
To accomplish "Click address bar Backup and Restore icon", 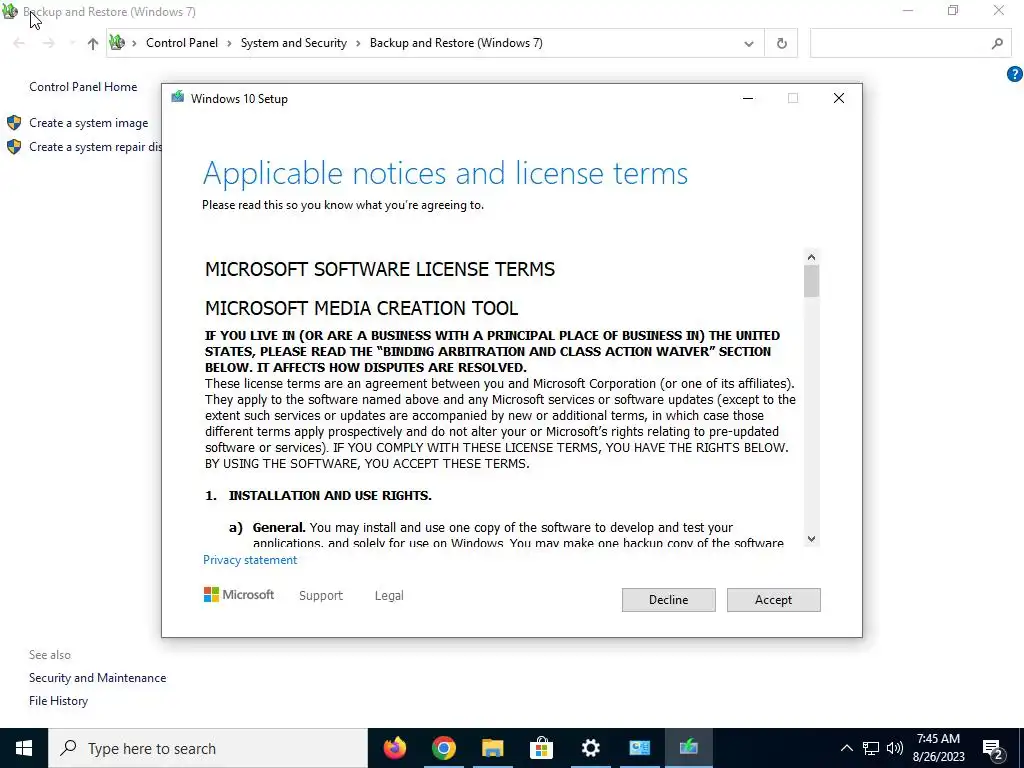I will [118, 43].
